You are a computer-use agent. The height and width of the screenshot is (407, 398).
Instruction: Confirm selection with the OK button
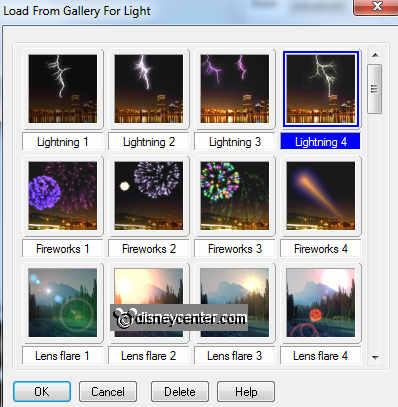click(42, 392)
